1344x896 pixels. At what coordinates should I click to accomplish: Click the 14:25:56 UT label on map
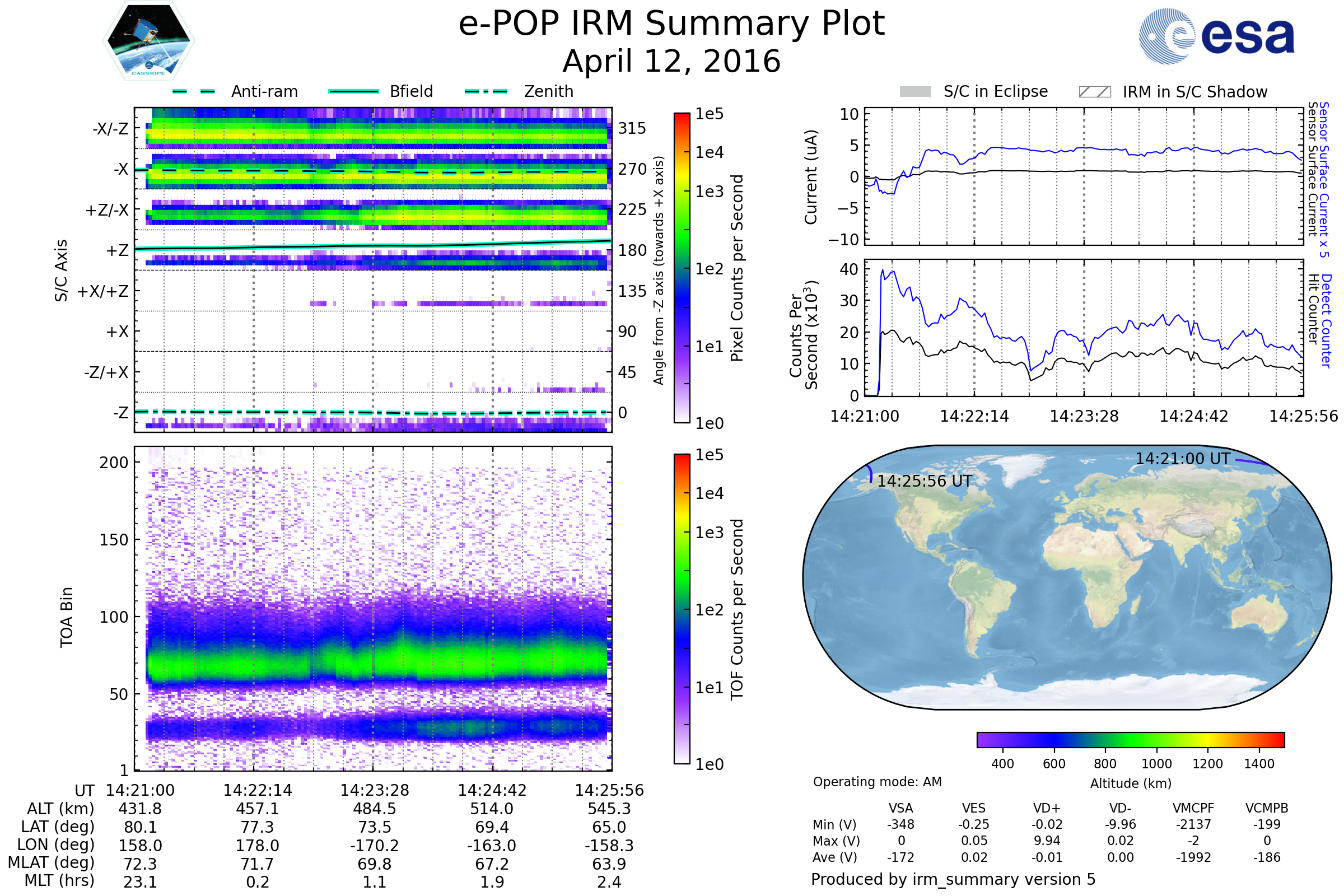(924, 481)
